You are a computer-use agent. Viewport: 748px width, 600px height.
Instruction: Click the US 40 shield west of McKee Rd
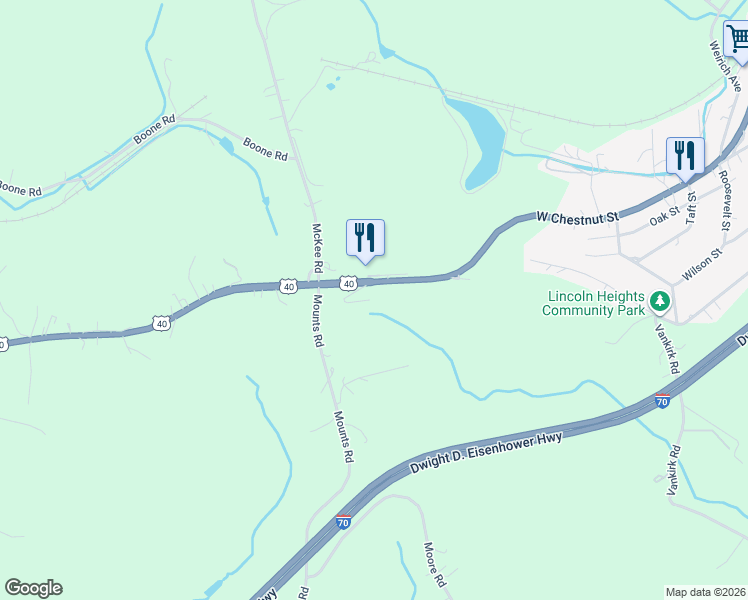(x=289, y=287)
